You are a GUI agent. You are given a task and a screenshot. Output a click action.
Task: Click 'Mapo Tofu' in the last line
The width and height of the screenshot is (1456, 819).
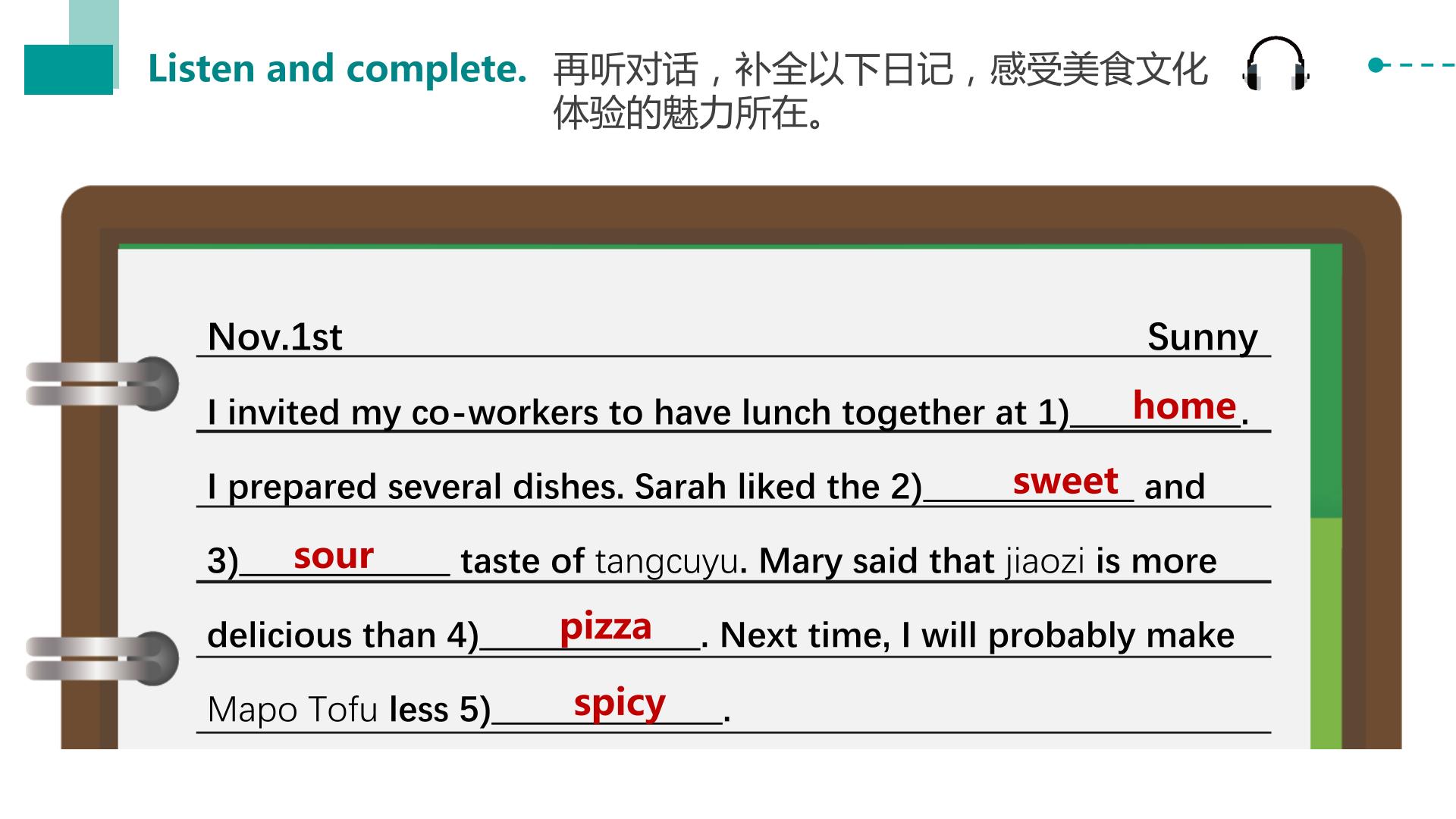292,711
